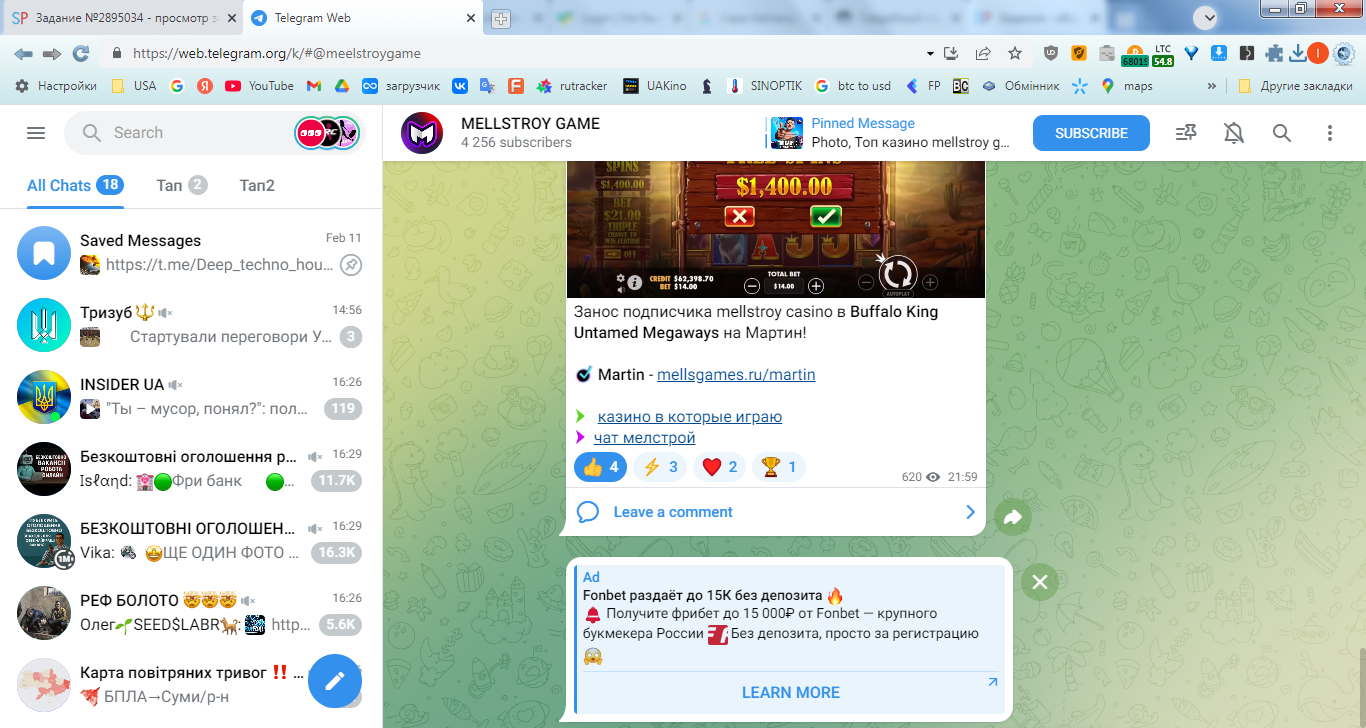Click LEARN MORE on the Fonbet ad
The height and width of the screenshot is (728, 1366).
791,692
